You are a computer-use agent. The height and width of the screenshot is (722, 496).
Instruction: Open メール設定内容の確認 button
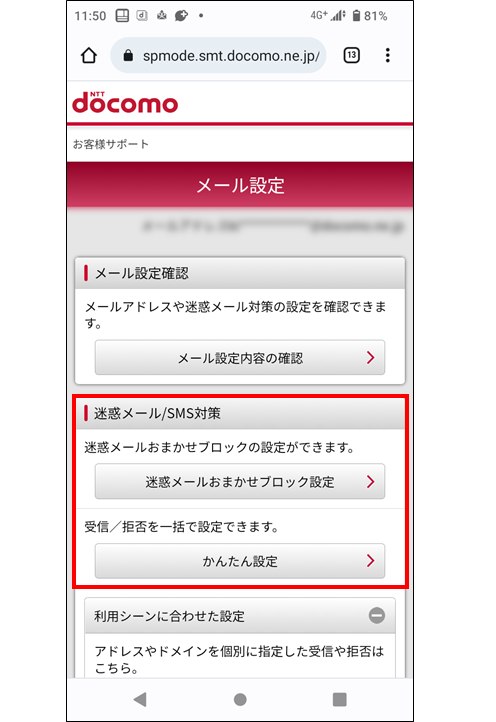click(x=240, y=358)
